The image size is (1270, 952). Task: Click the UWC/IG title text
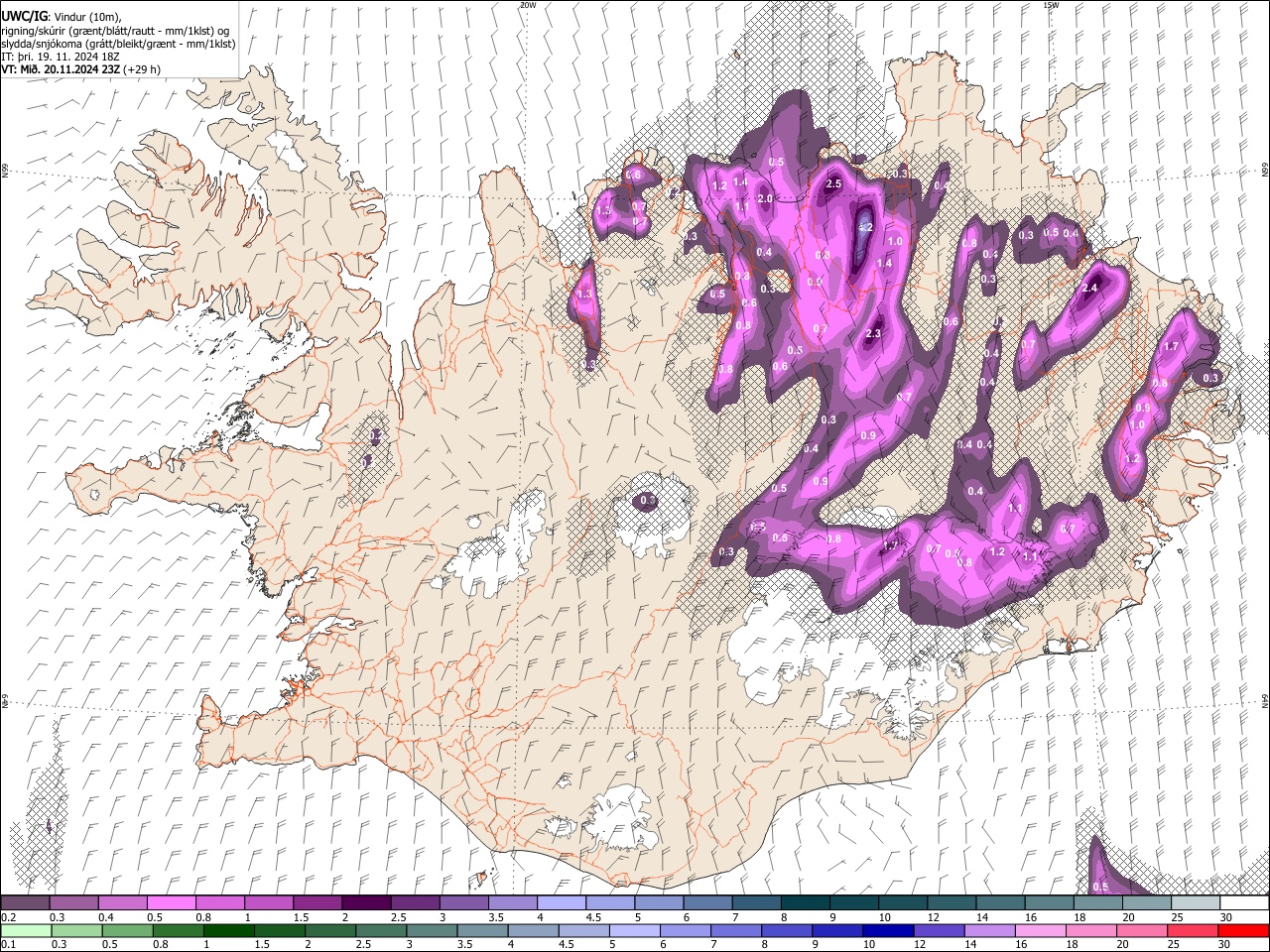pos(24,17)
